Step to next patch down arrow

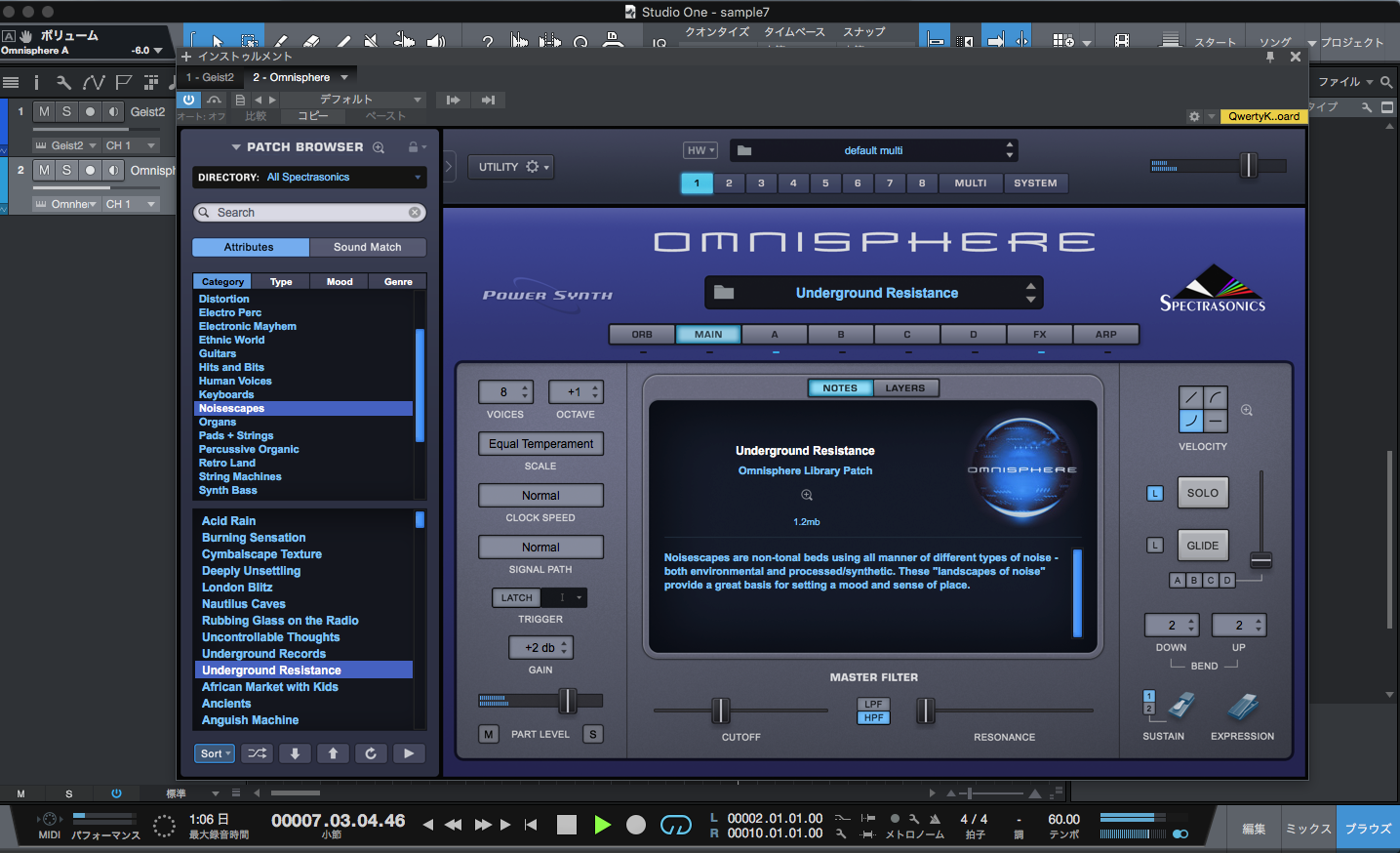[x=295, y=753]
